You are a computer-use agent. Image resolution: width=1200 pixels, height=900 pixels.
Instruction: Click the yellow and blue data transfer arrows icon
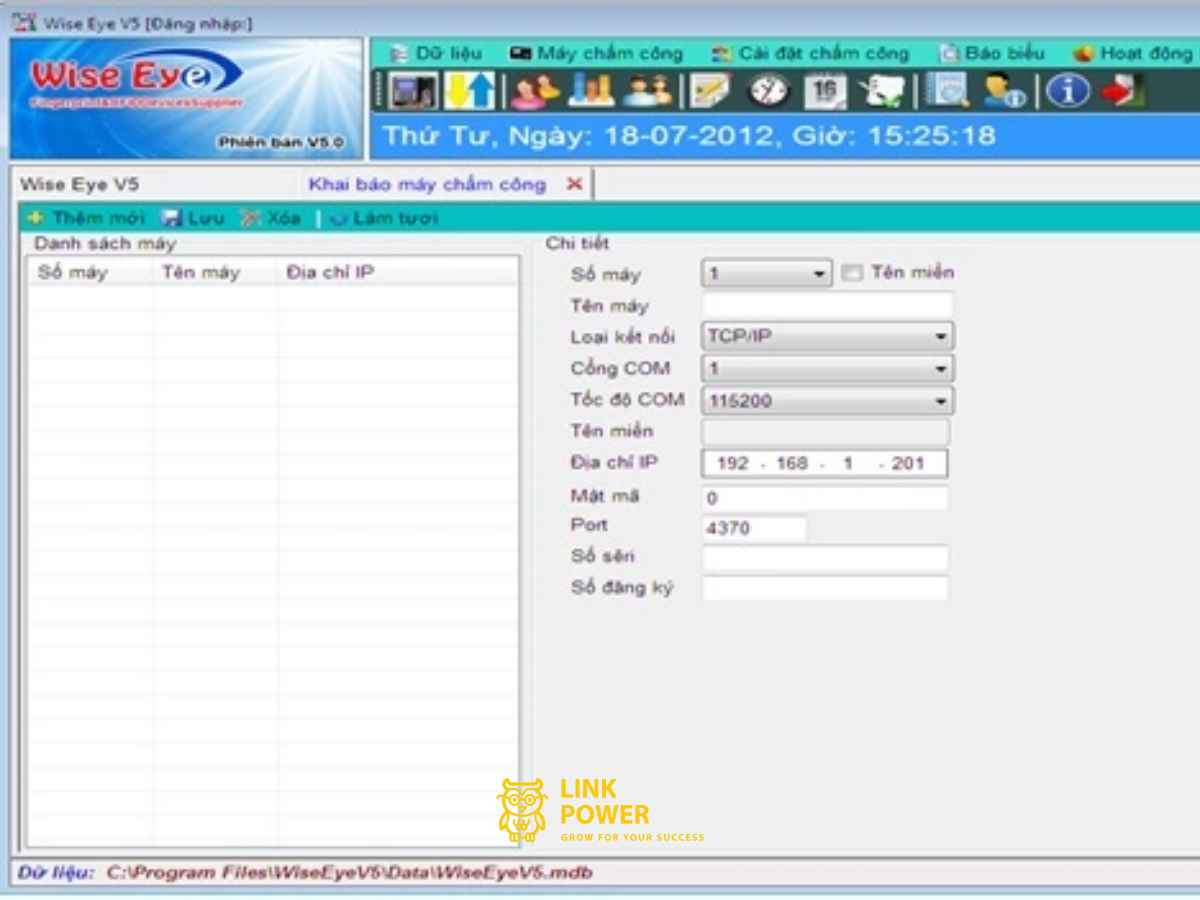point(470,91)
